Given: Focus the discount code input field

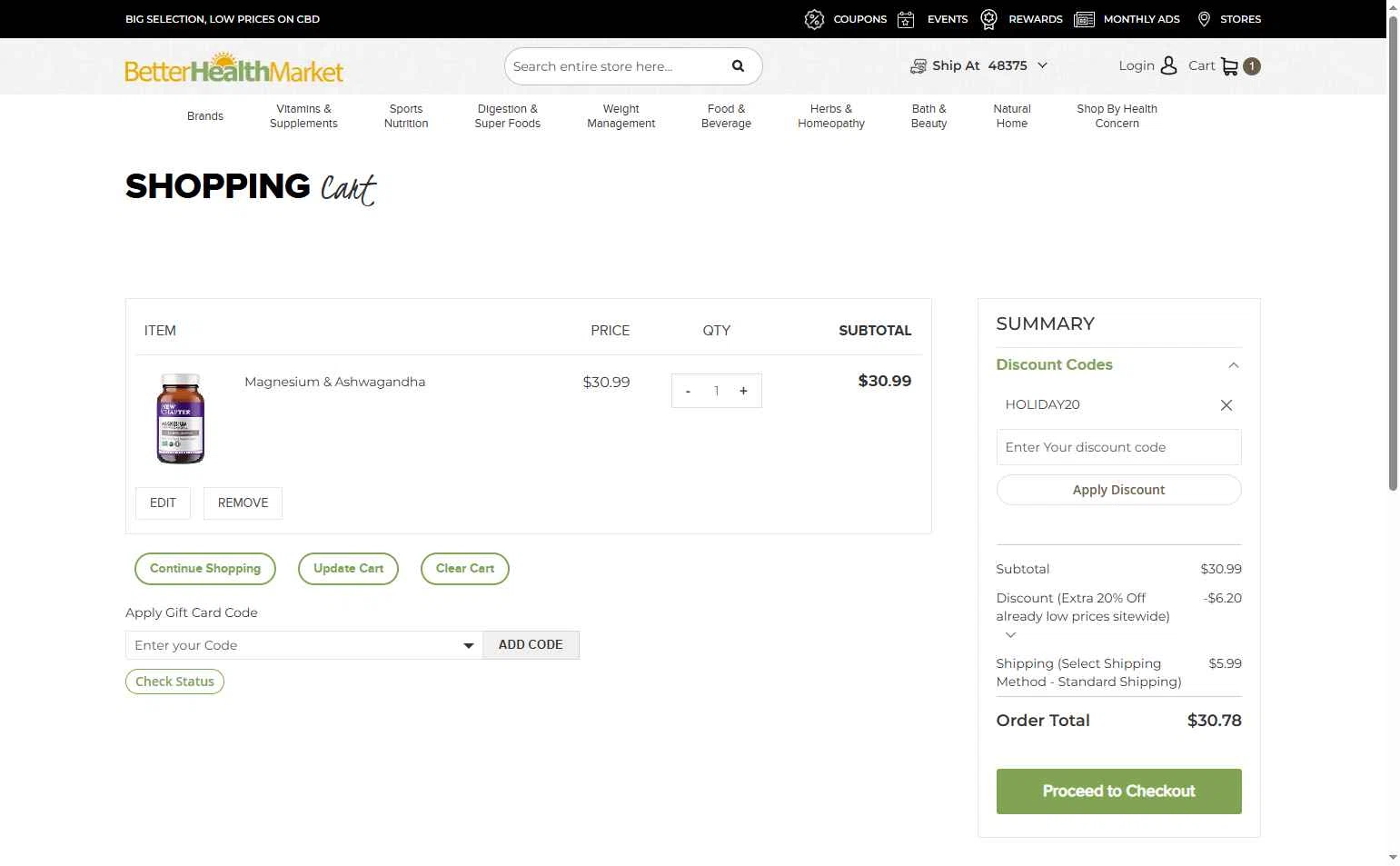Looking at the screenshot, I should point(1118,447).
